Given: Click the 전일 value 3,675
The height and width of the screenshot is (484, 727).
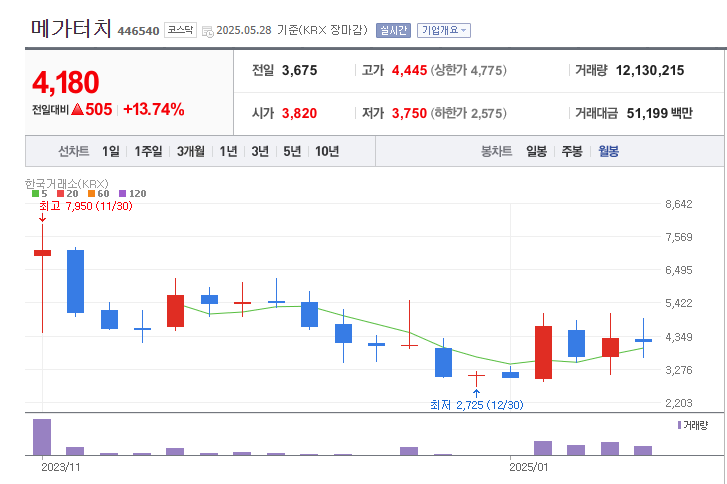Looking at the screenshot, I should pos(300,70).
